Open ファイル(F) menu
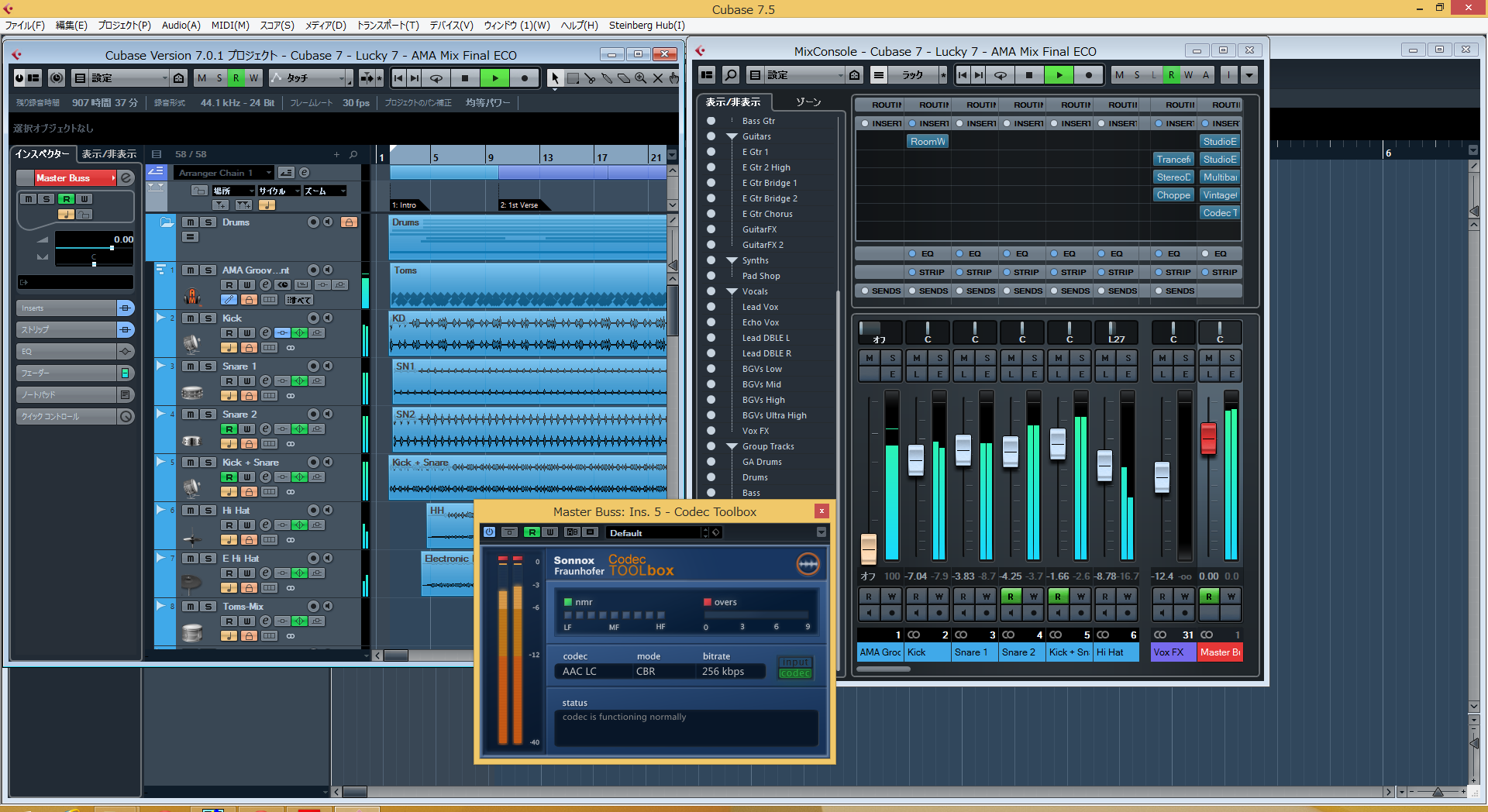1488x812 pixels. 25,26
